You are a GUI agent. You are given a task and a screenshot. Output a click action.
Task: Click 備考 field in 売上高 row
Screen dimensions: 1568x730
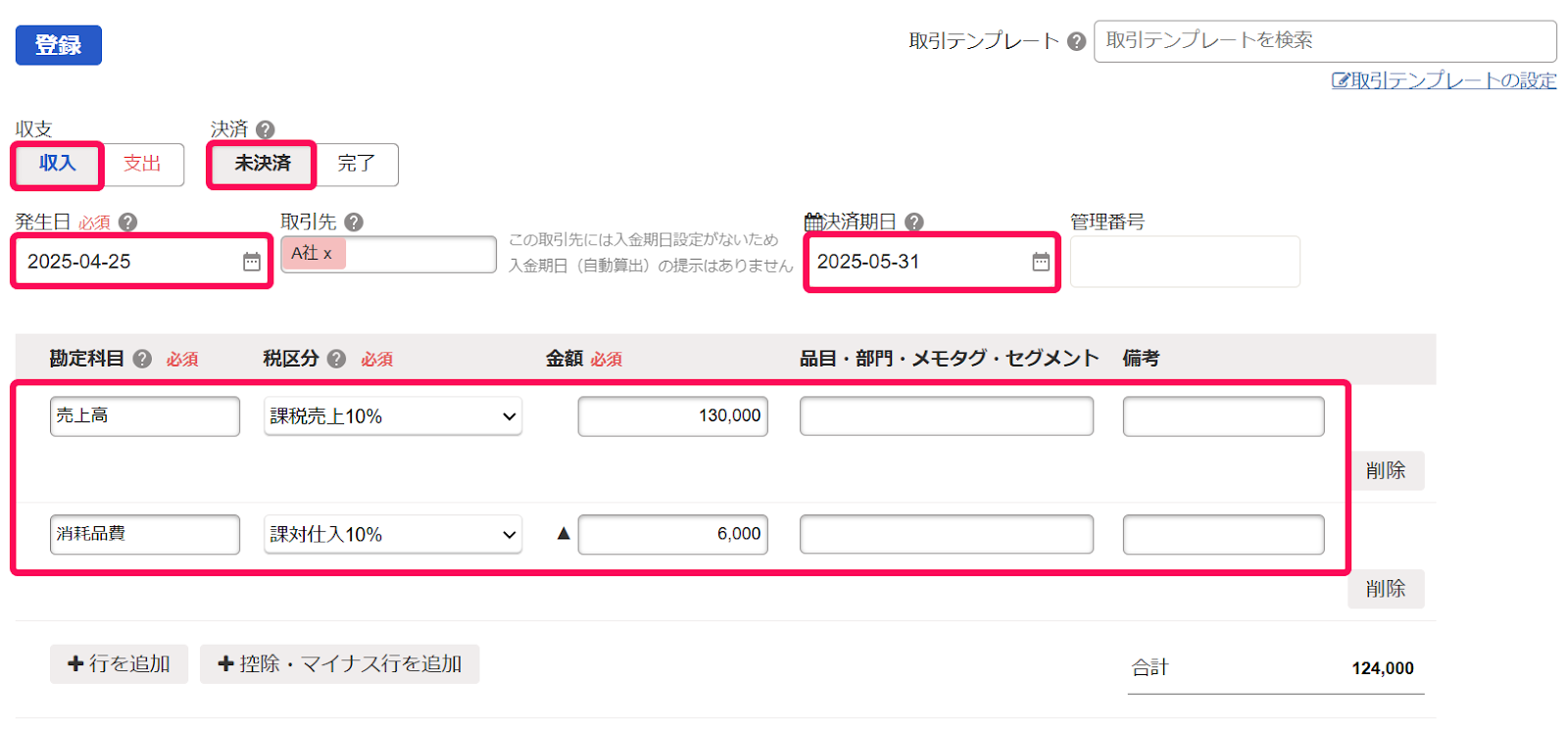tap(1223, 416)
